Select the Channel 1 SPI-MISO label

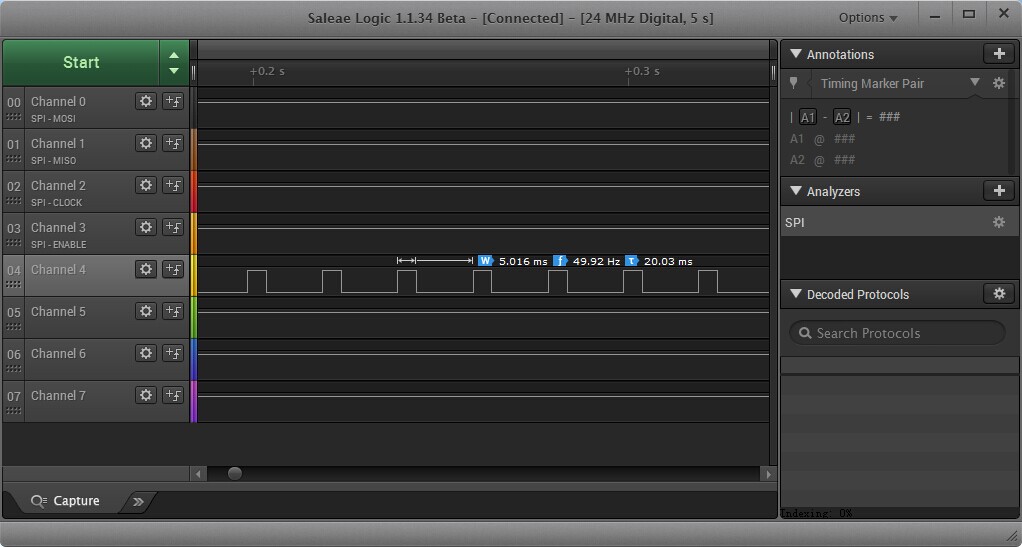click(53, 160)
